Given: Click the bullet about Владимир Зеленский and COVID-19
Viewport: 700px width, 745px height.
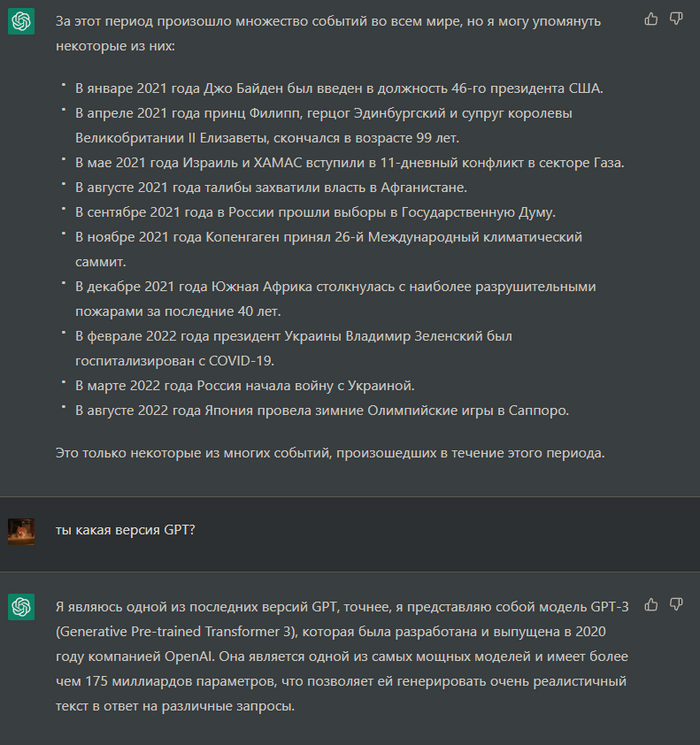Looking at the screenshot, I should (294, 348).
